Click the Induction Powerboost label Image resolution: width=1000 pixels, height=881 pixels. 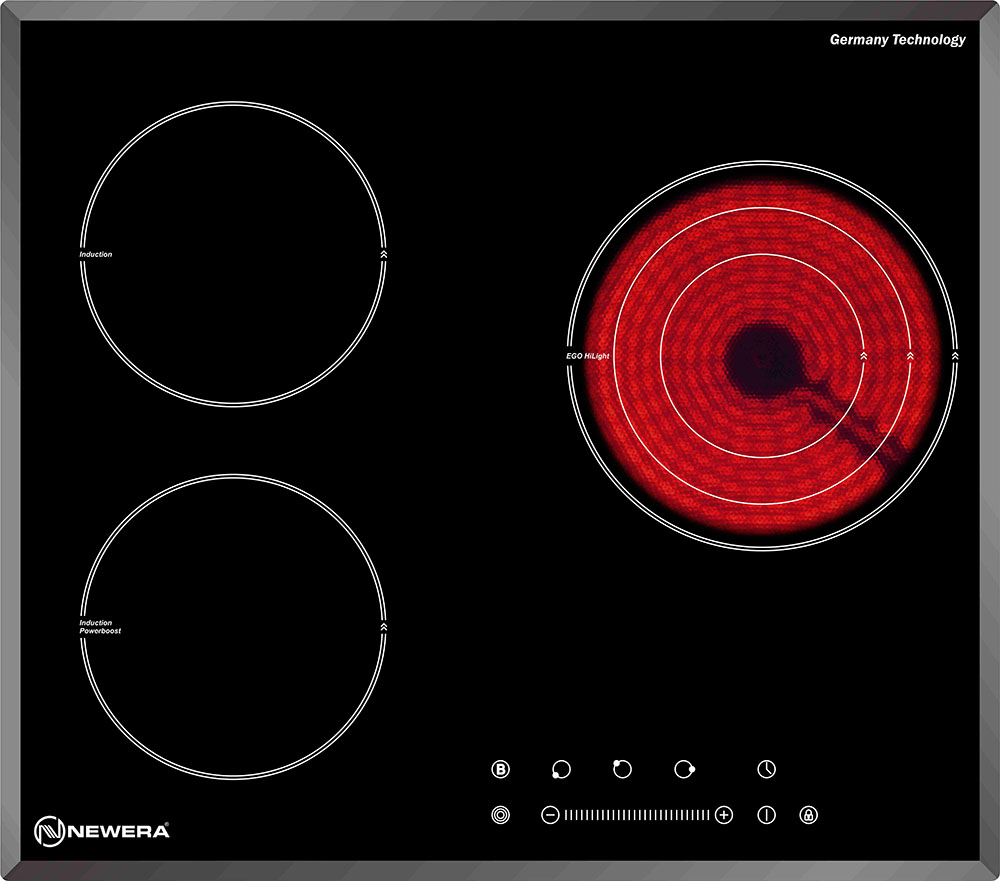(100, 627)
